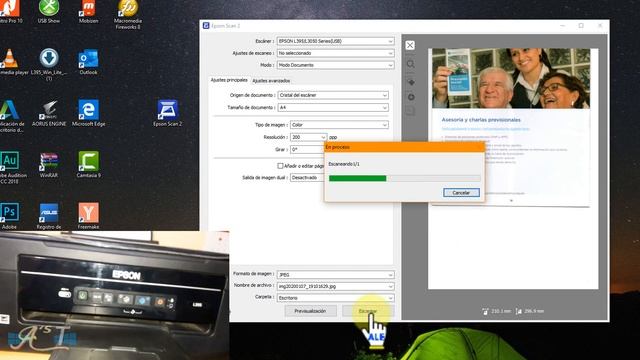Viewport: 640px width, 360px height.
Task: Expand the Tipo de imagen dropdown
Action: click(x=339, y=124)
